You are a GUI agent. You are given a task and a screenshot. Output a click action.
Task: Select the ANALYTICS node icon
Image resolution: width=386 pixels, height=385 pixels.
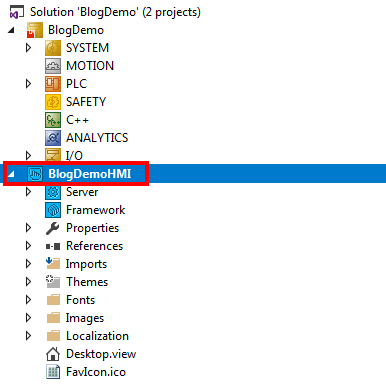tap(53, 138)
